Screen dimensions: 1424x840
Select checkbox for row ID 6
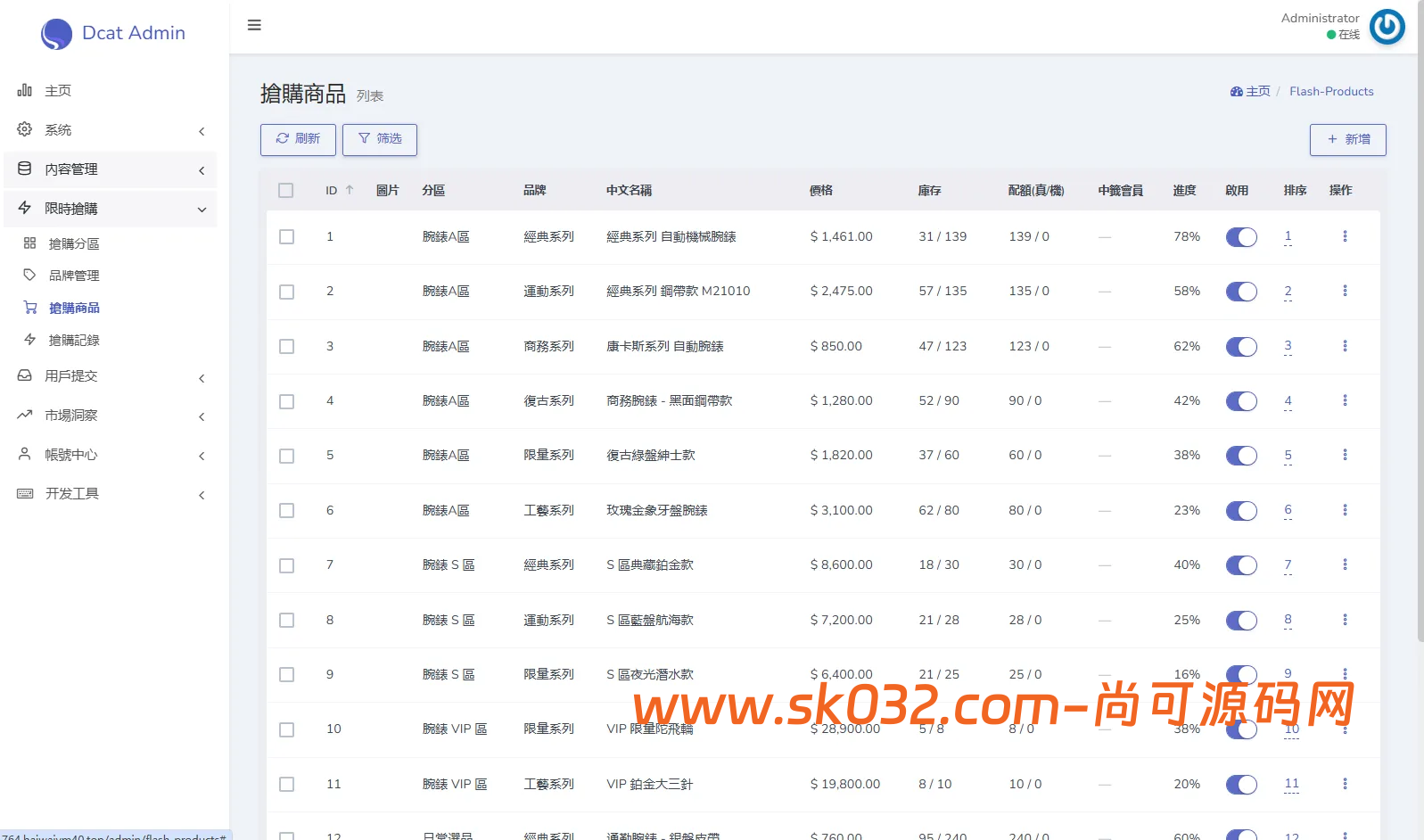(x=286, y=510)
